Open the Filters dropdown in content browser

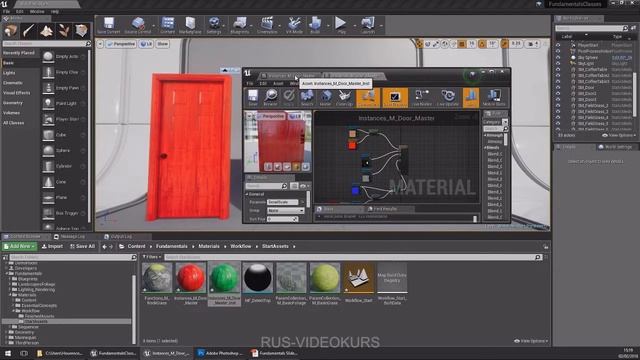coord(152,257)
